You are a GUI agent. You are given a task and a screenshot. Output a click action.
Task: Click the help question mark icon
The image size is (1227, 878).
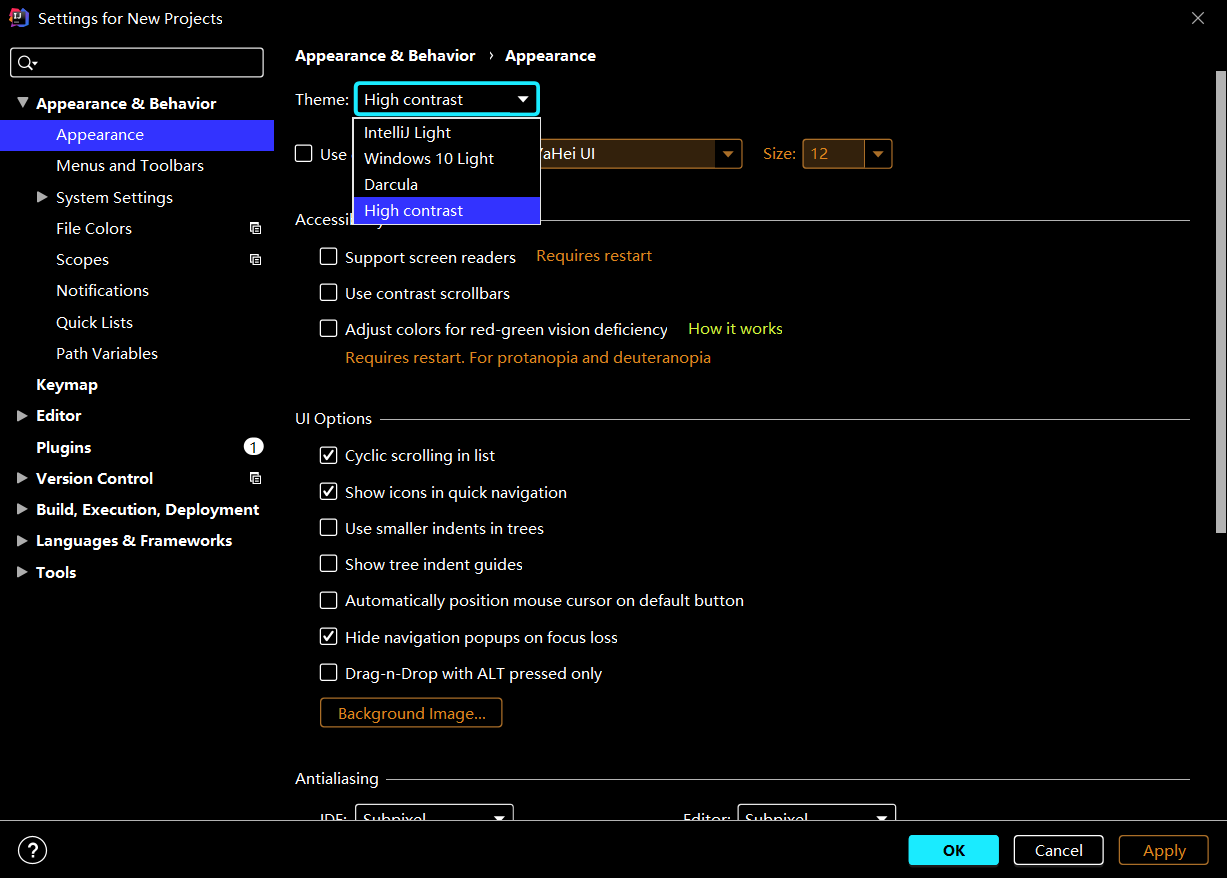point(33,850)
